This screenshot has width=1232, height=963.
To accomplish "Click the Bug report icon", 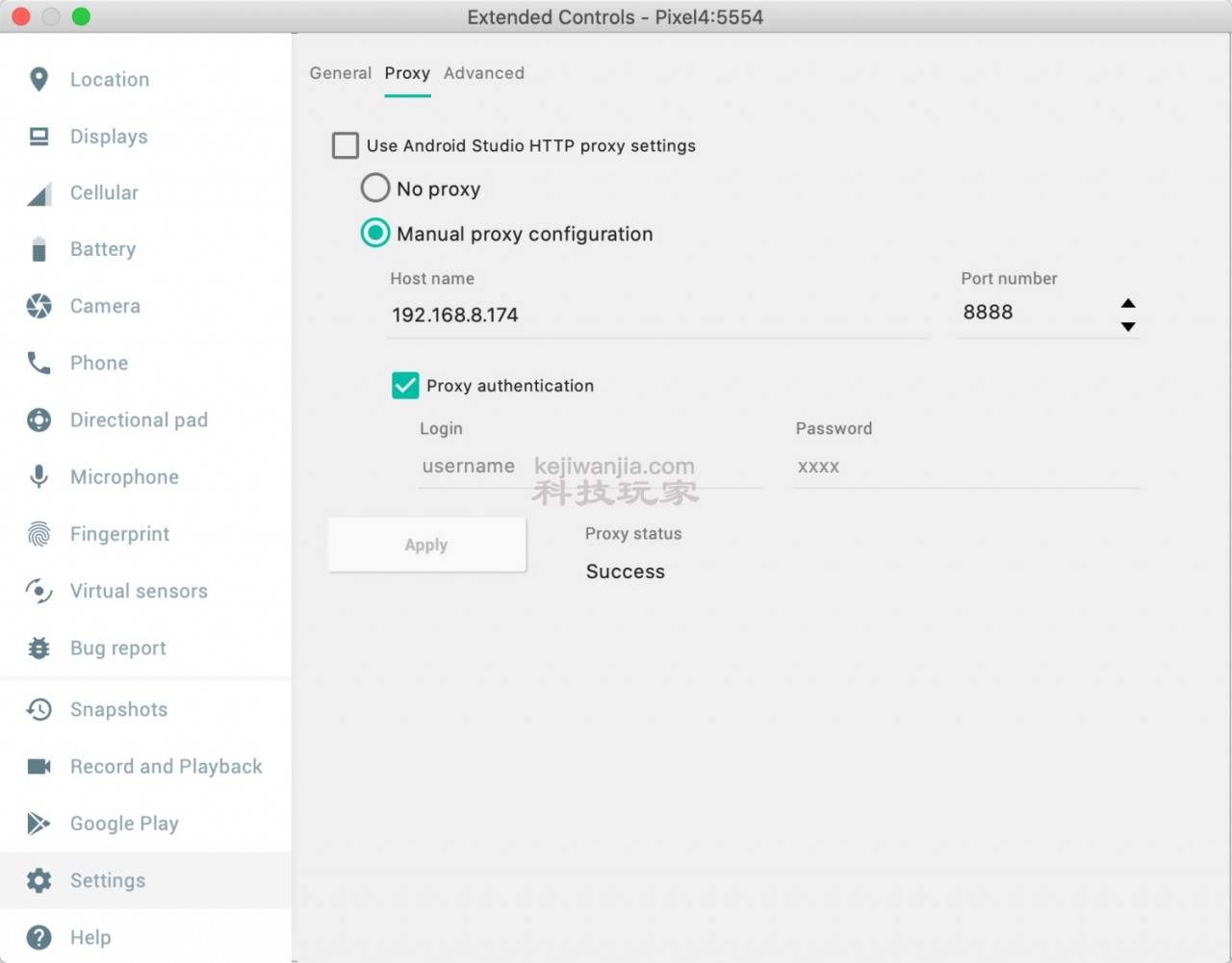I will [38, 647].
